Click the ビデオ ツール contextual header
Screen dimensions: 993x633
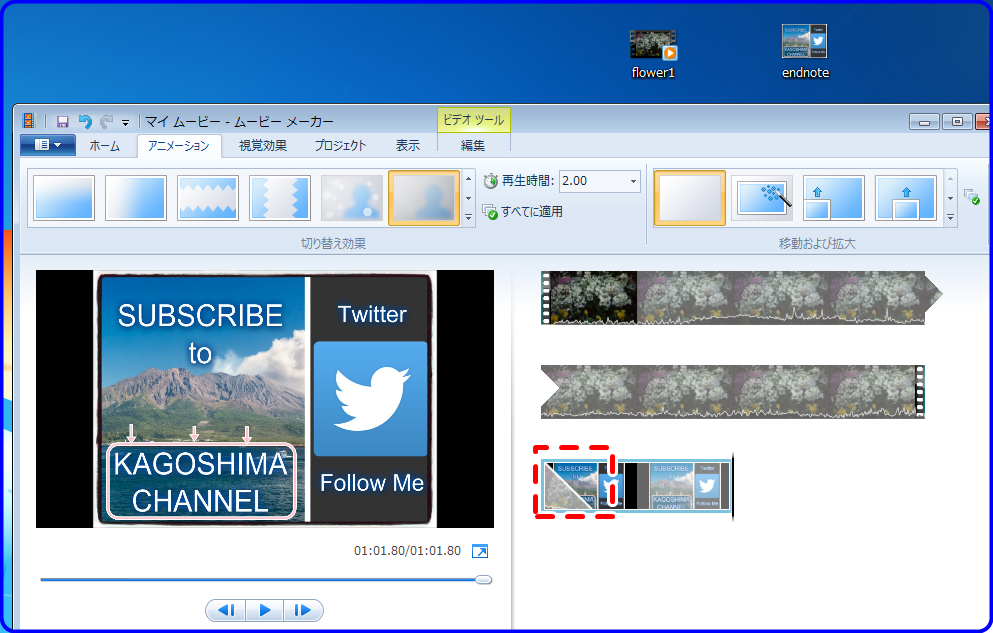coord(474,120)
